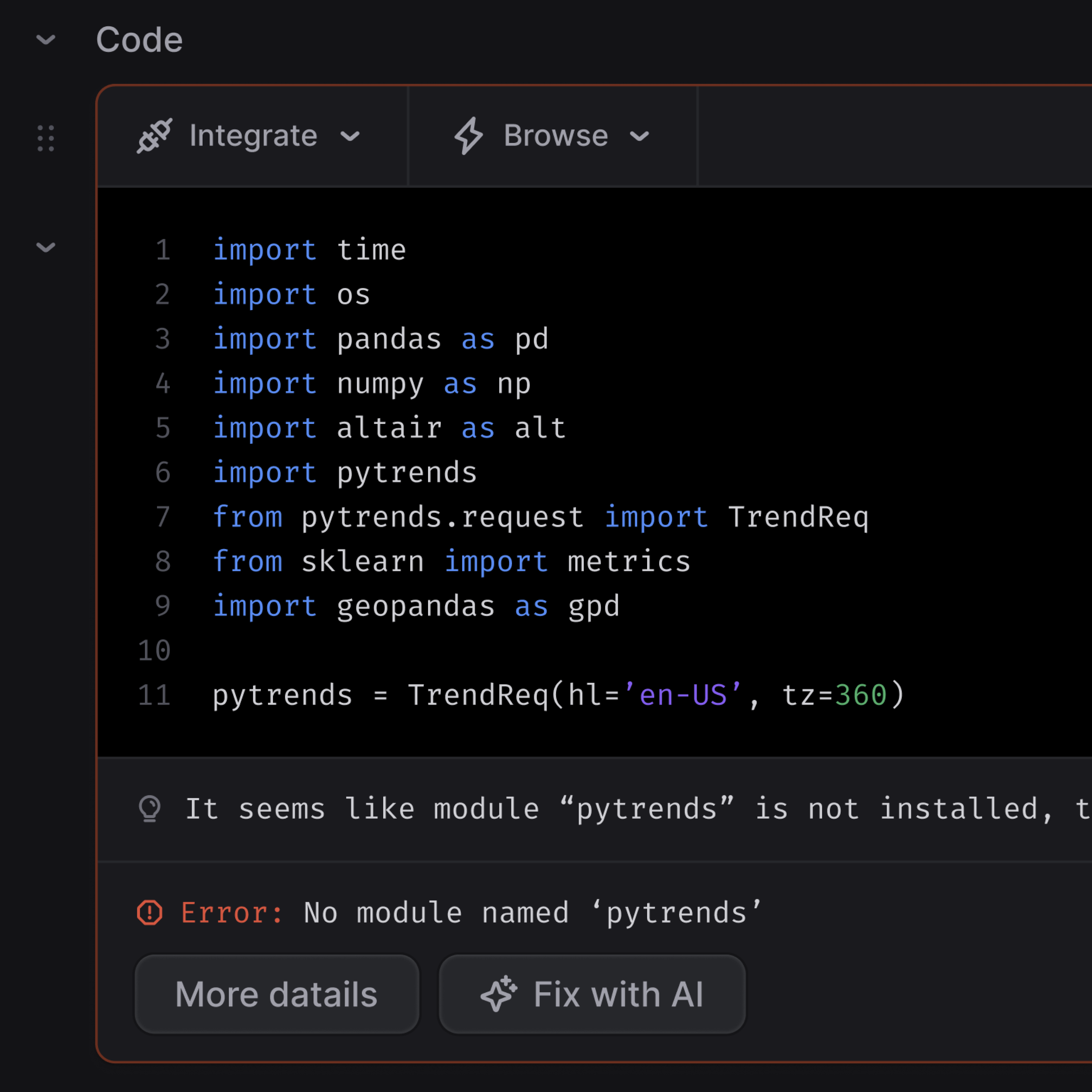Image resolution: width=1092 pixels, height=1092 pixels.
Task: Click the Browse label
Action: (x=556, y=135)
